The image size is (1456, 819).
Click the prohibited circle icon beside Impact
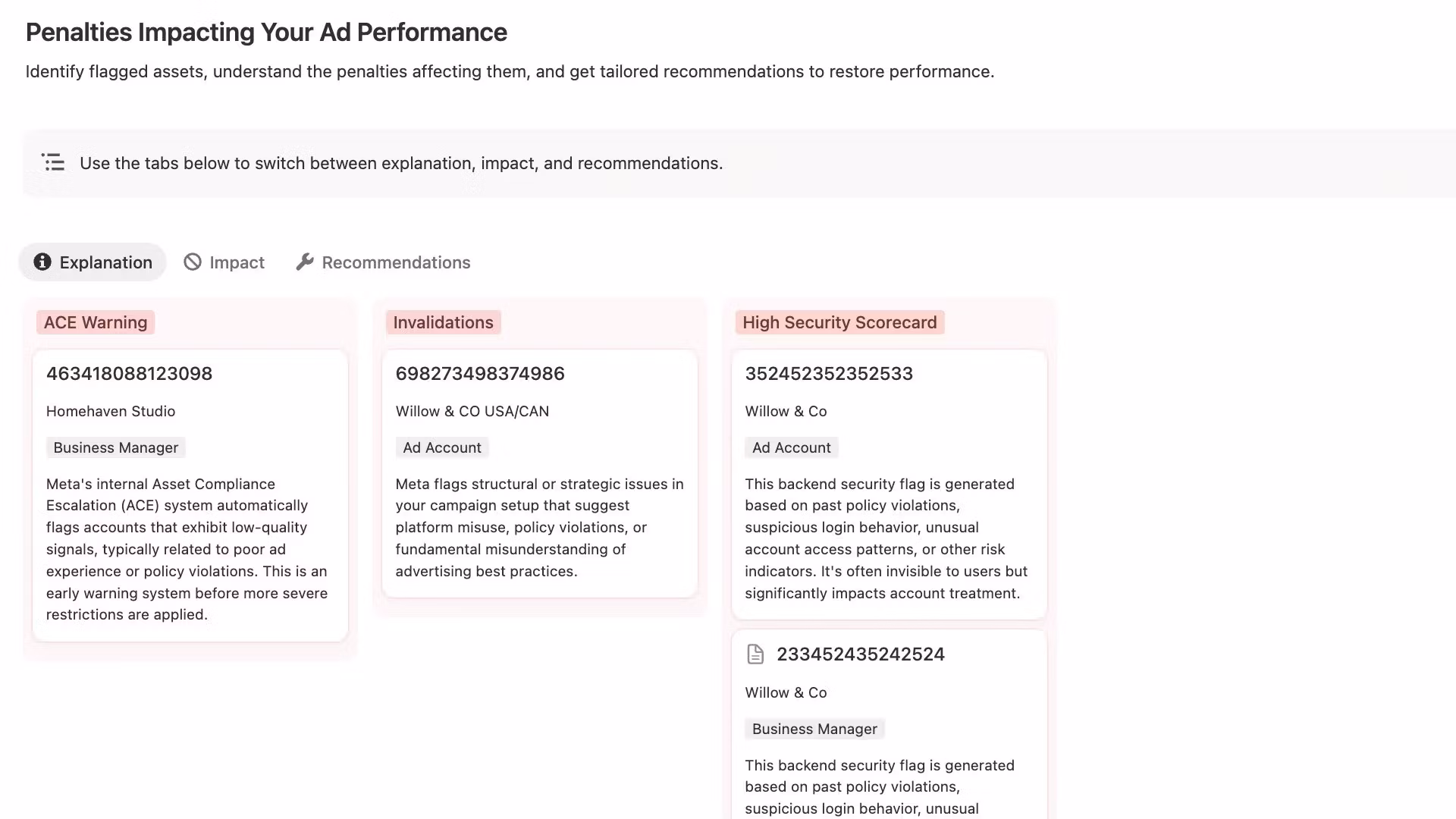(x=193, y=262)
